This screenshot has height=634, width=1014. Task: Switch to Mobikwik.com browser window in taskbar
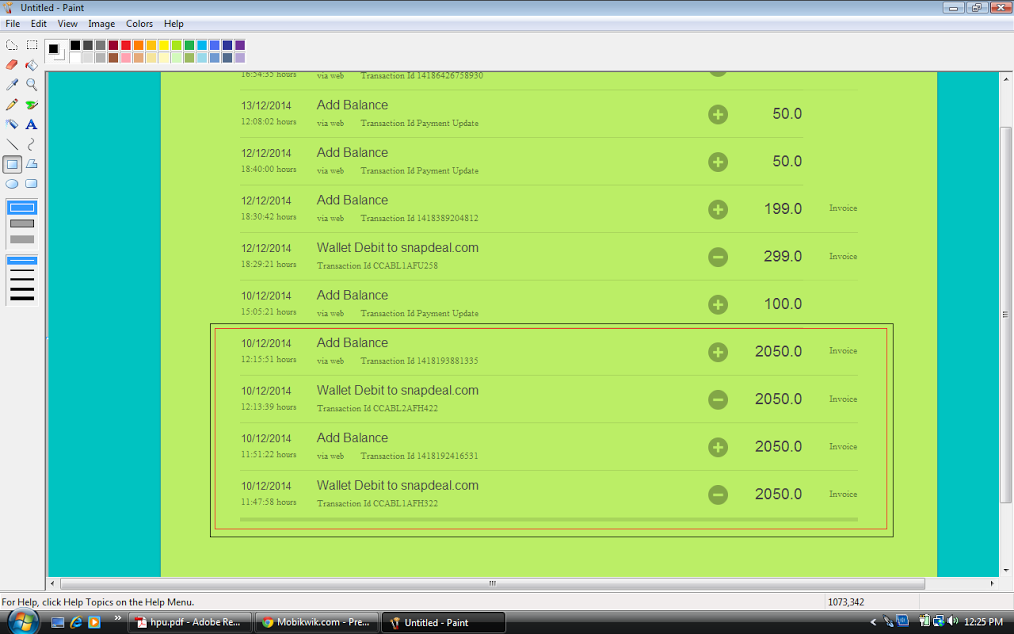(x=315, y=622)
